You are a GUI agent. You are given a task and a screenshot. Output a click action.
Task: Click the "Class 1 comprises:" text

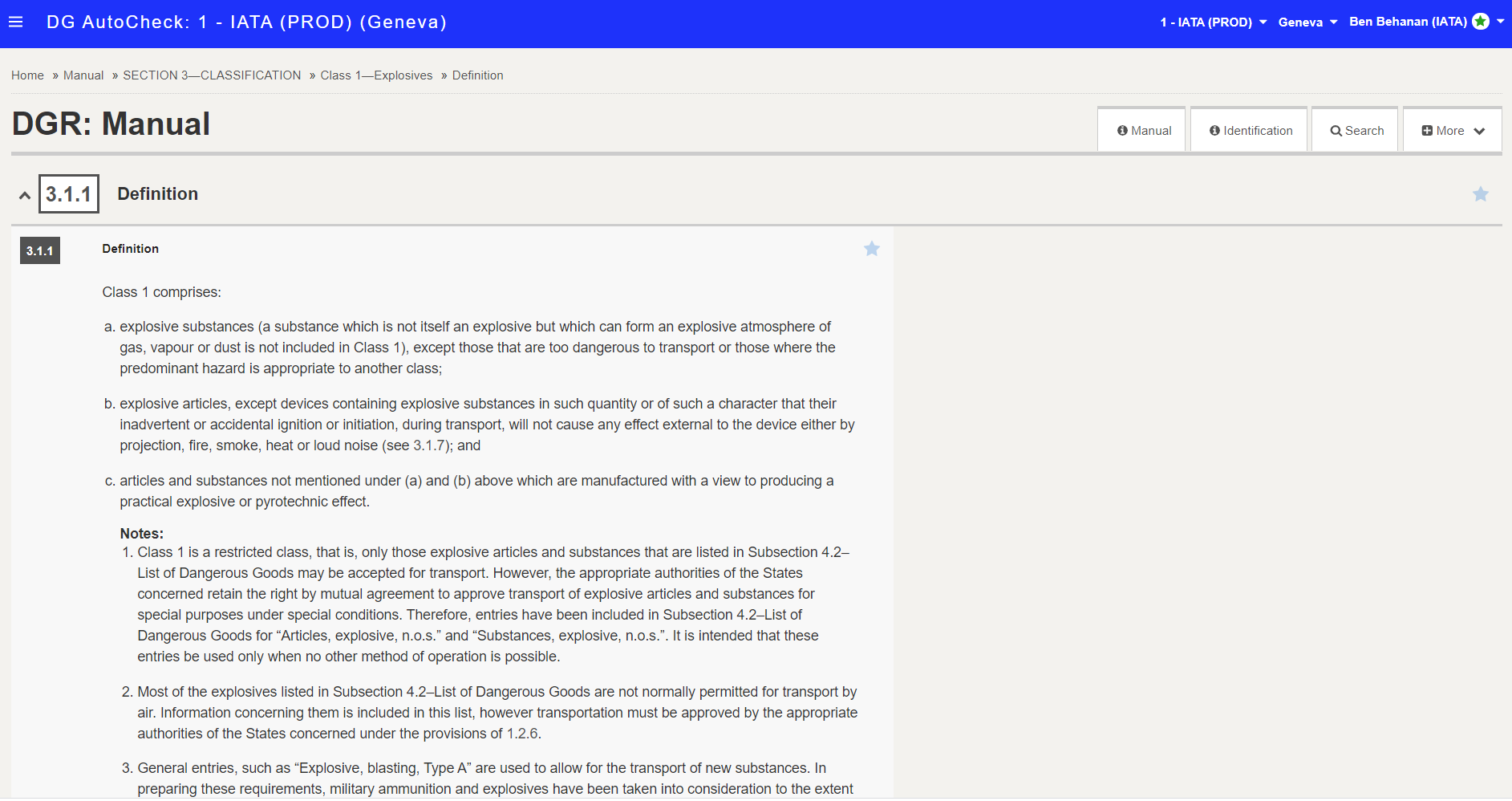161,292
